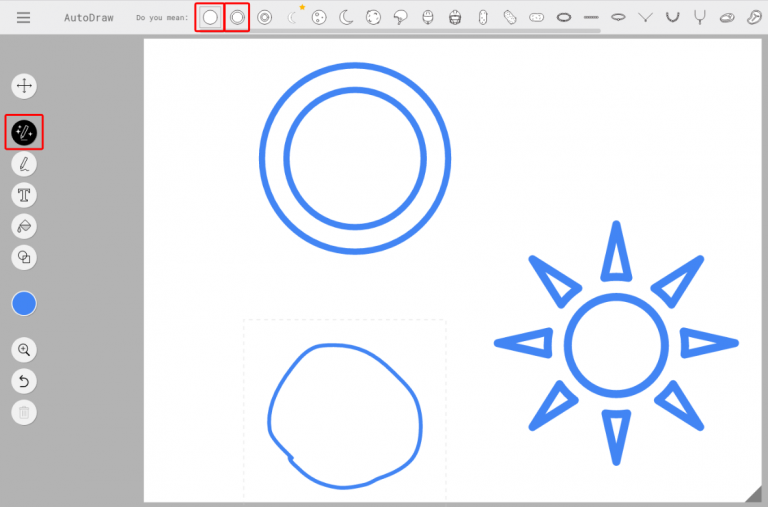Click the blue sun drawing on canvas
Screen dimensions: 768x507
[616, 343]
